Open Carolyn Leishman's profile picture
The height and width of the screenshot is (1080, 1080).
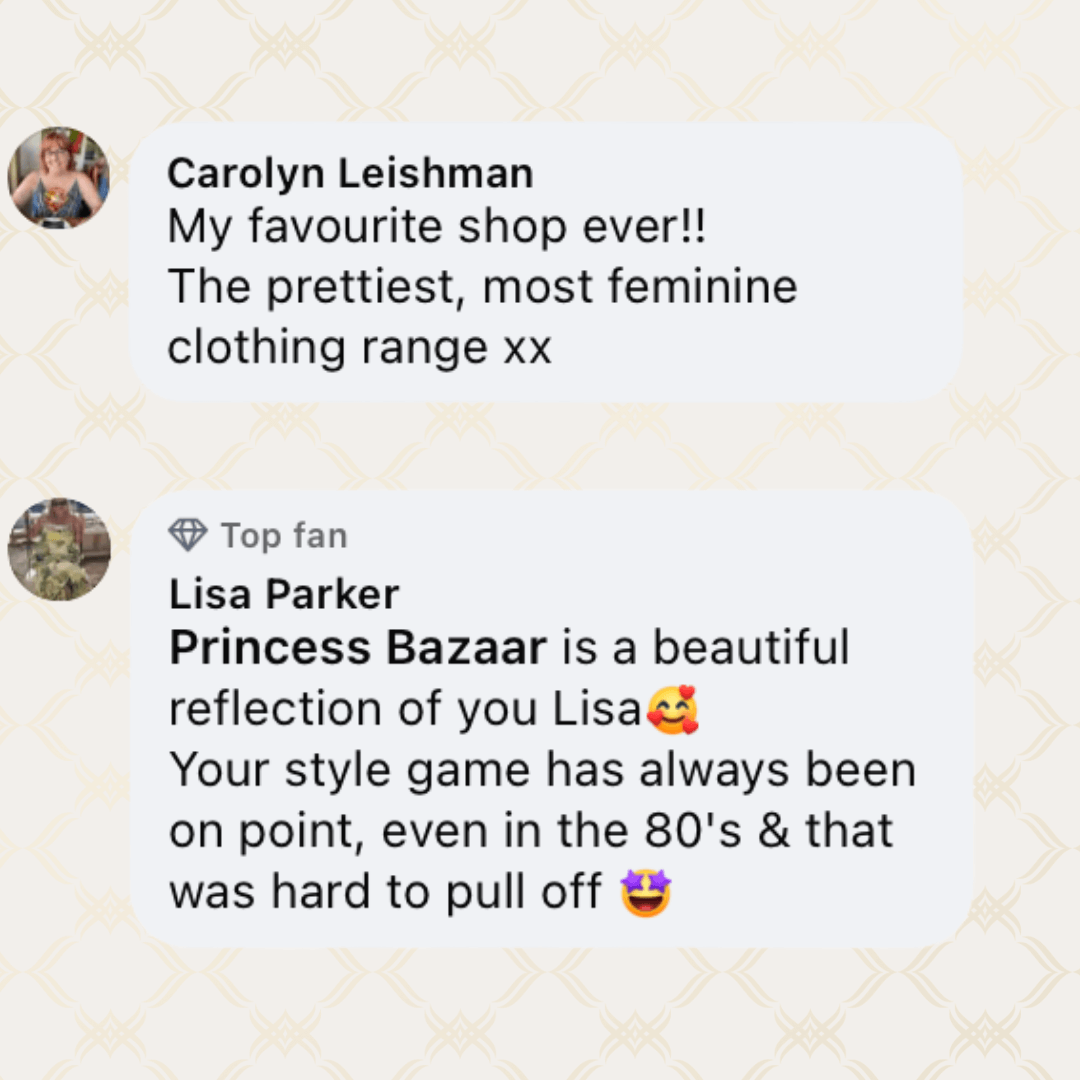click(x=59, y=178)
